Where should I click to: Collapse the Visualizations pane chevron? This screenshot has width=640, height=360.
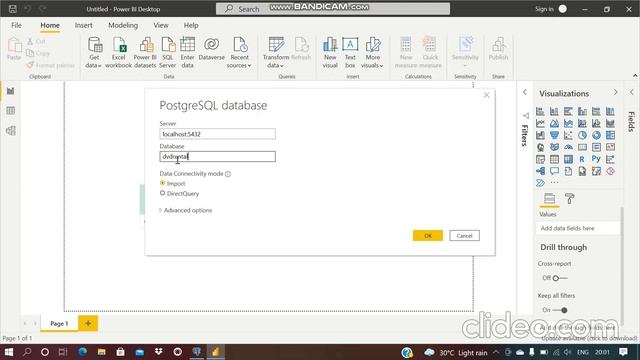[x=616, y=93]
